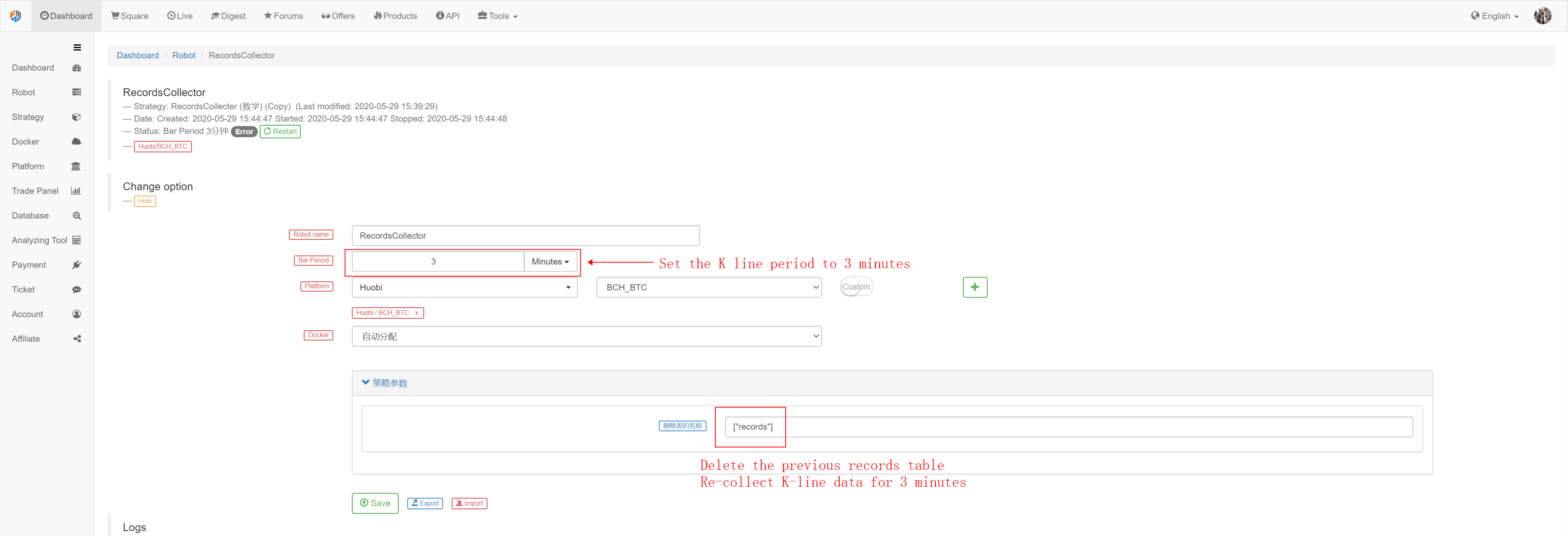This screenshot has width=1568, height=536.
Task: Open user avatar in top right
Action: (x=1543, y=16)
